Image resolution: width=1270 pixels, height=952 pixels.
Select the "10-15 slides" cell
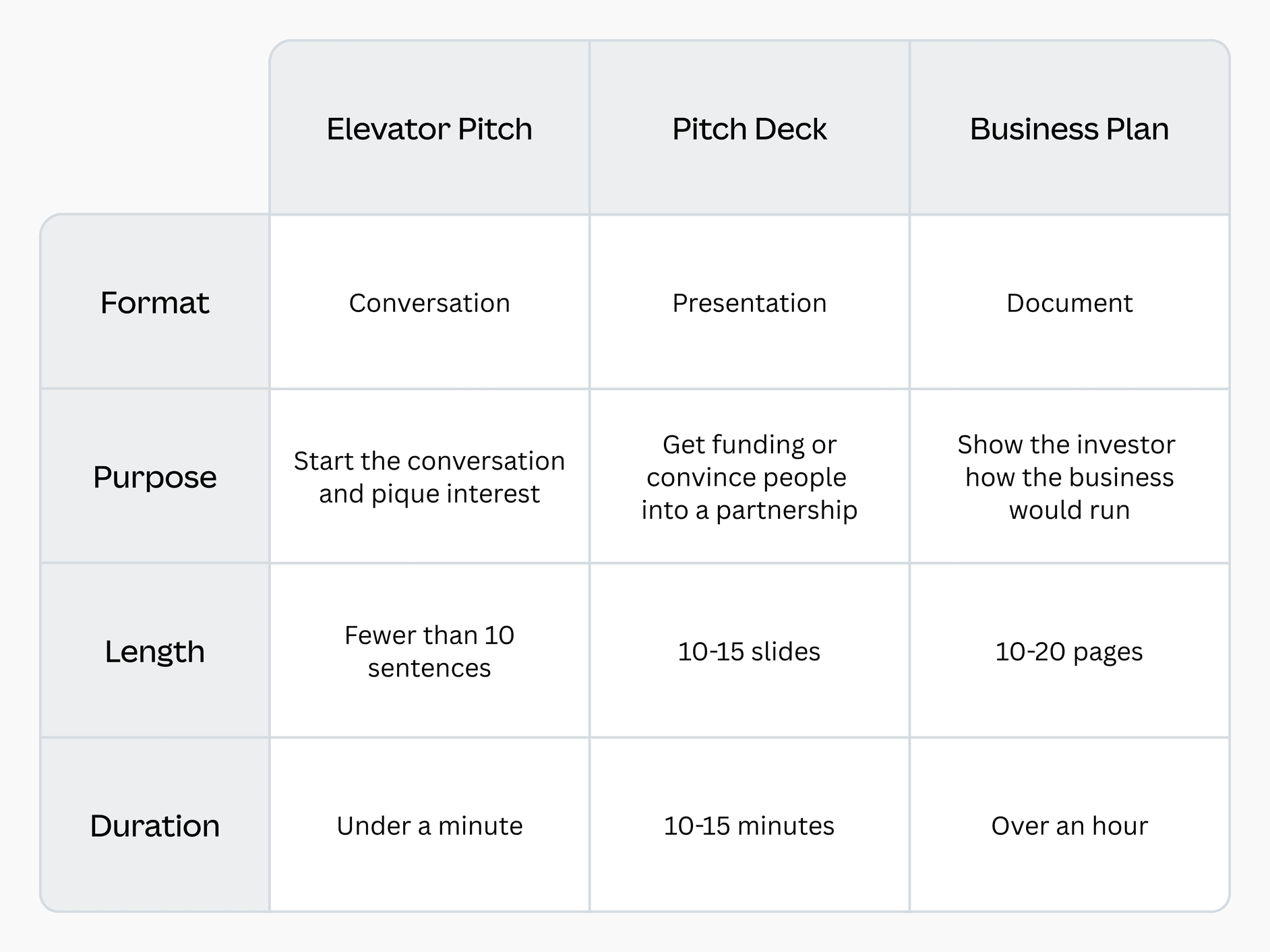click(x=749, y=652)
